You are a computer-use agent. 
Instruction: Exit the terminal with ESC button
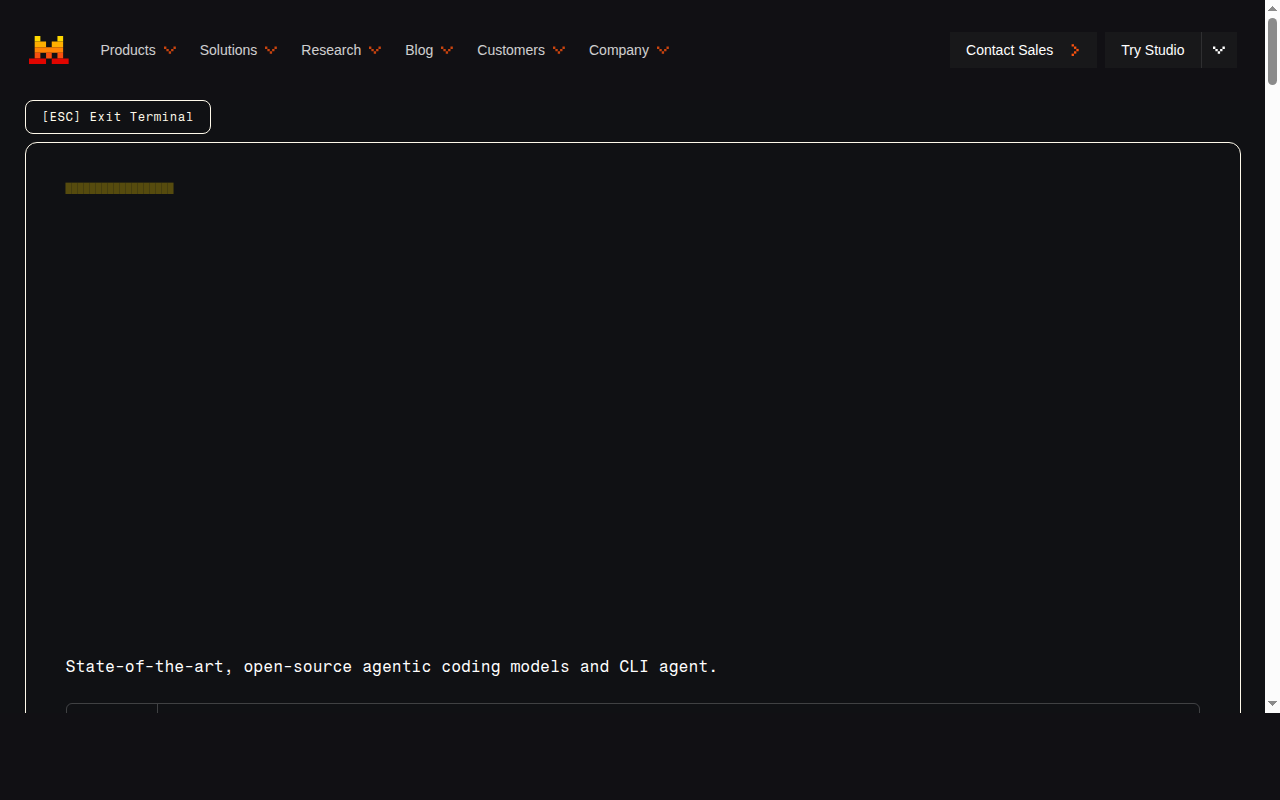click(x=118, y=117)
